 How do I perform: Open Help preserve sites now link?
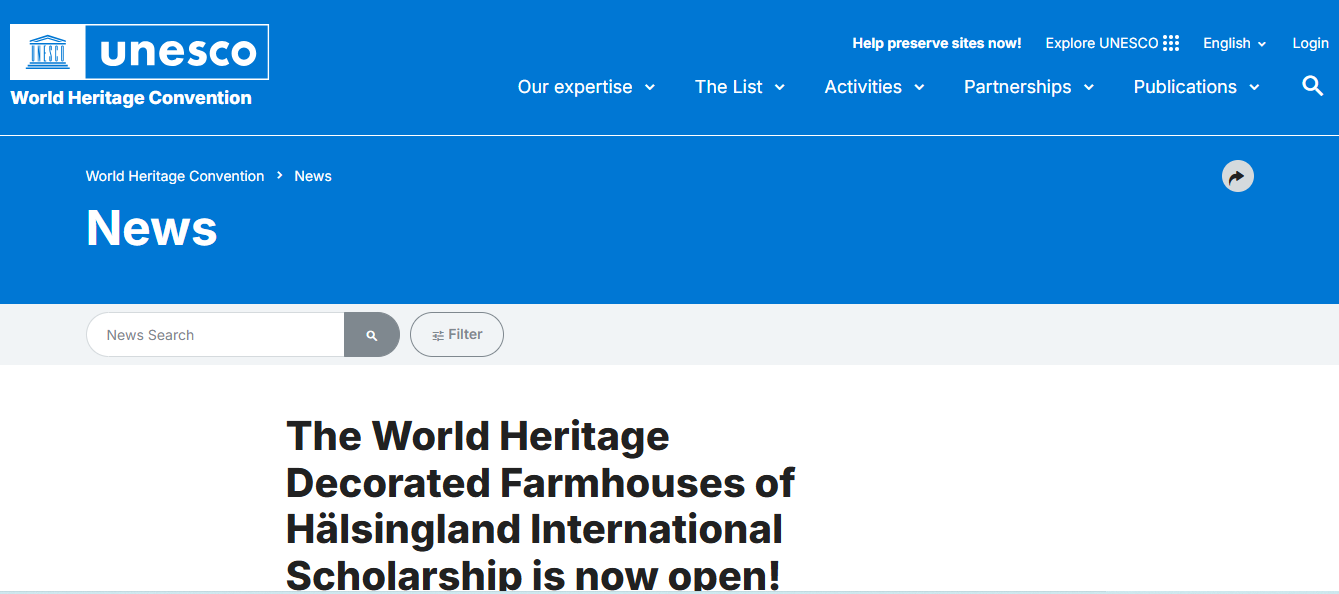click(936, 42)
